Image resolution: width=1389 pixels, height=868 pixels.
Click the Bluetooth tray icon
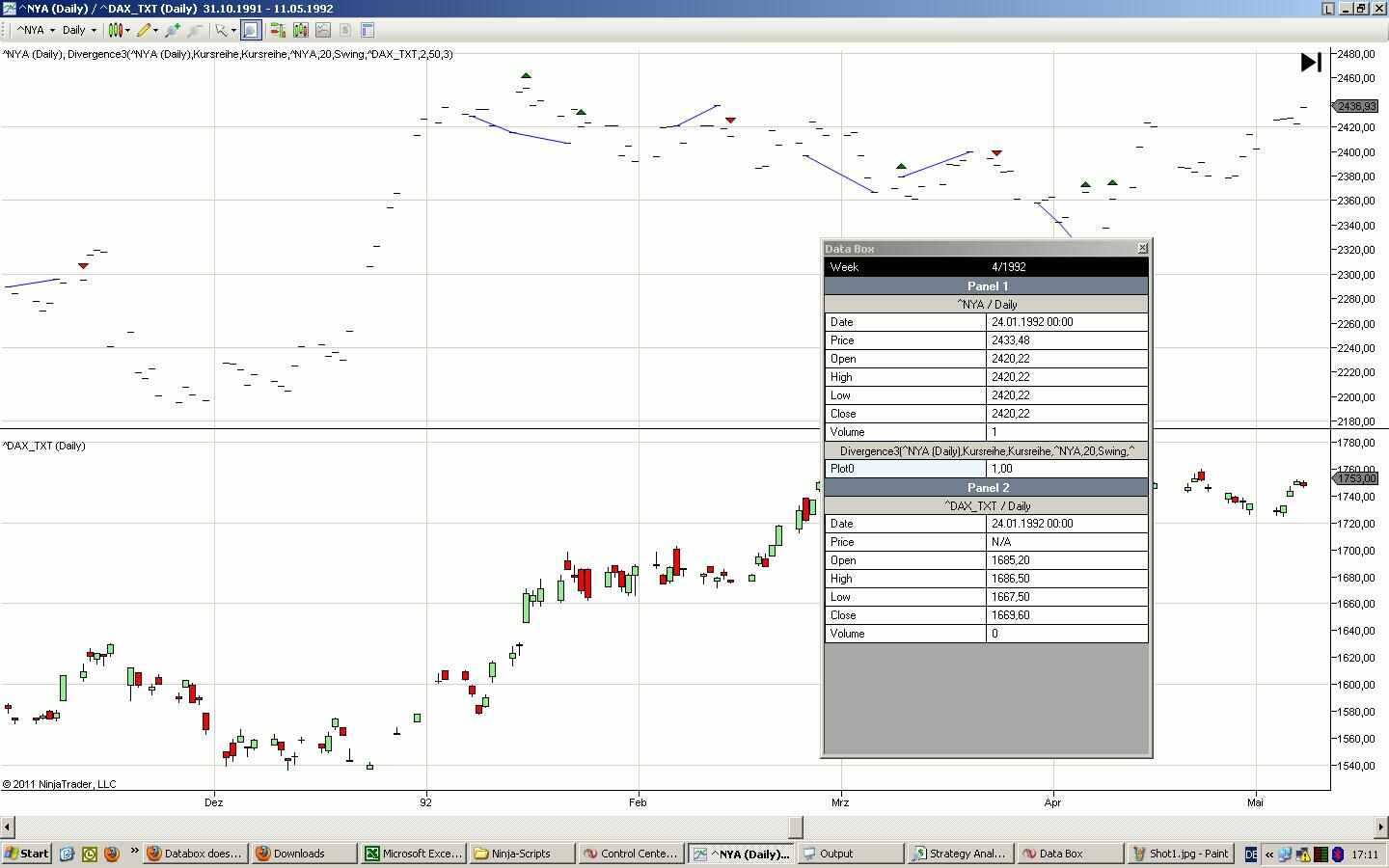[1338, 854]
